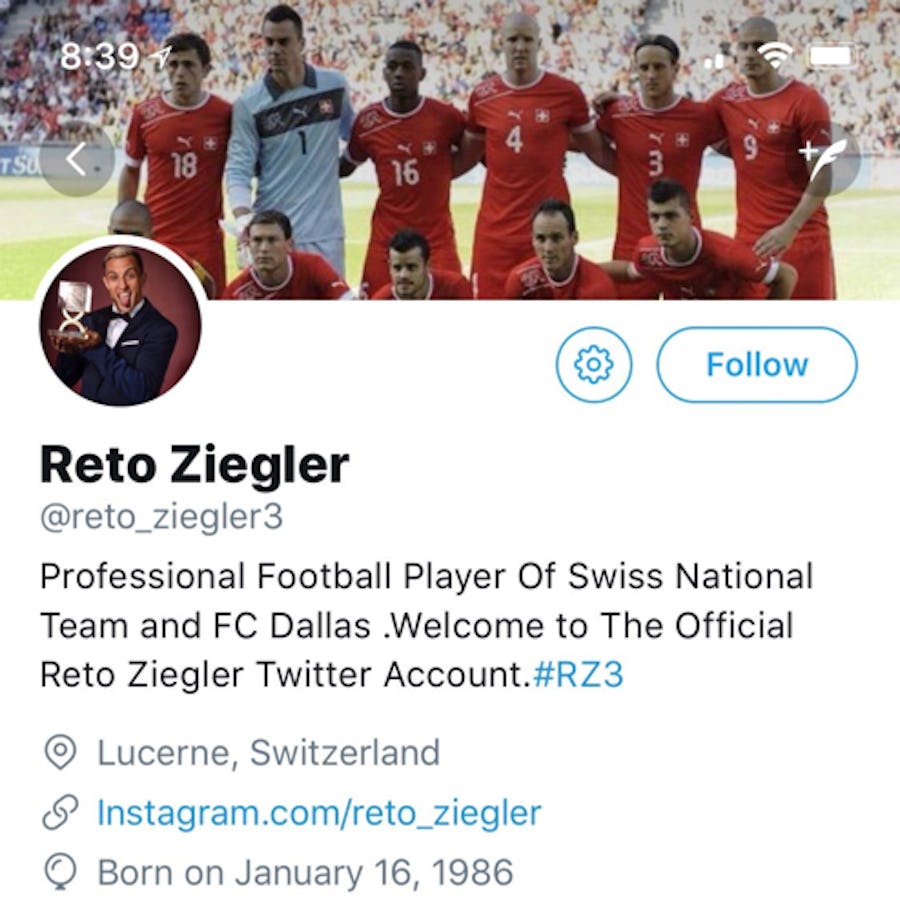Tap the back arrow on header
This screenshot has height=911, width=900.
[x=76, y=158]
